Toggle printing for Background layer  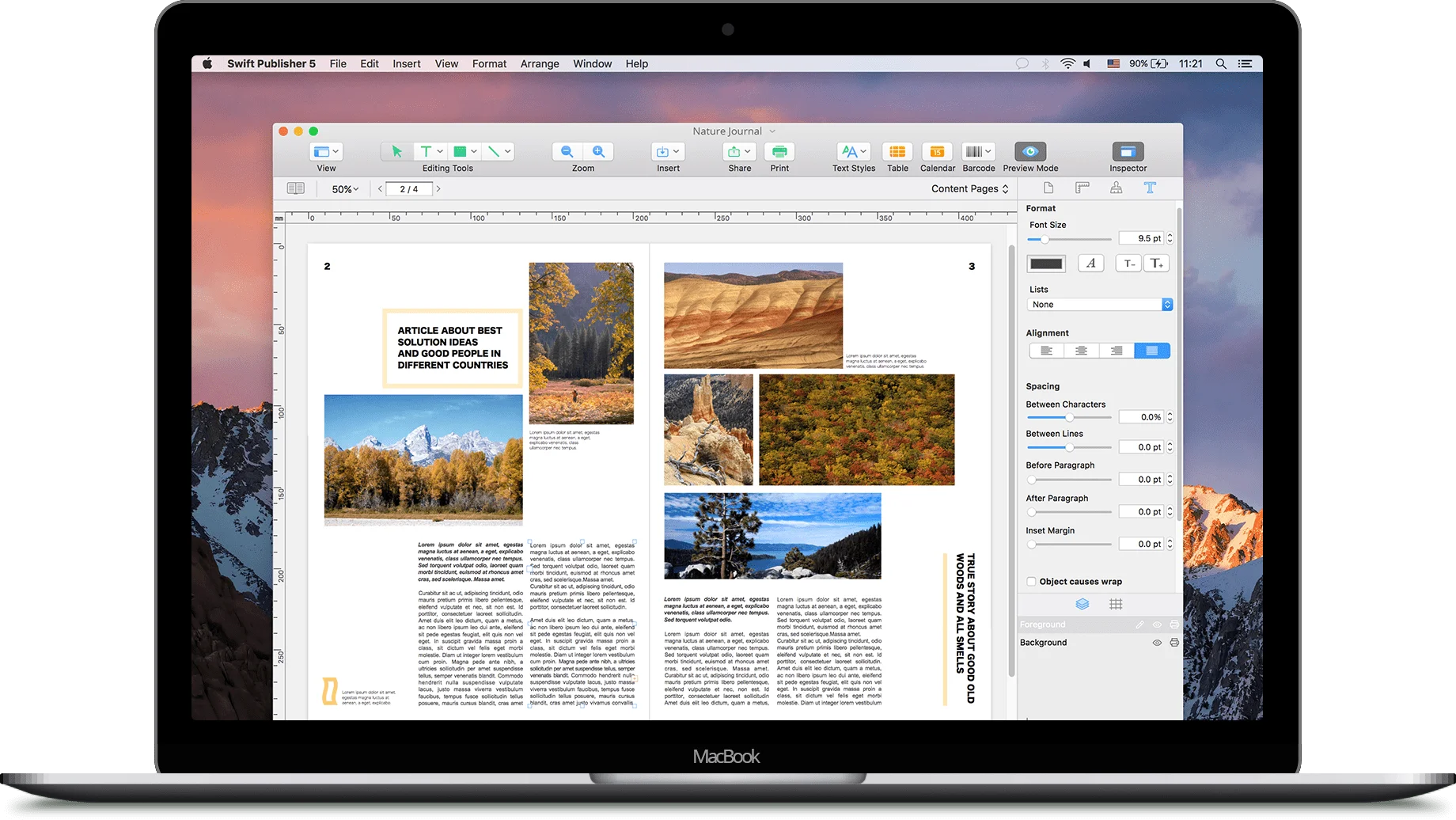tap(1174, 643)
